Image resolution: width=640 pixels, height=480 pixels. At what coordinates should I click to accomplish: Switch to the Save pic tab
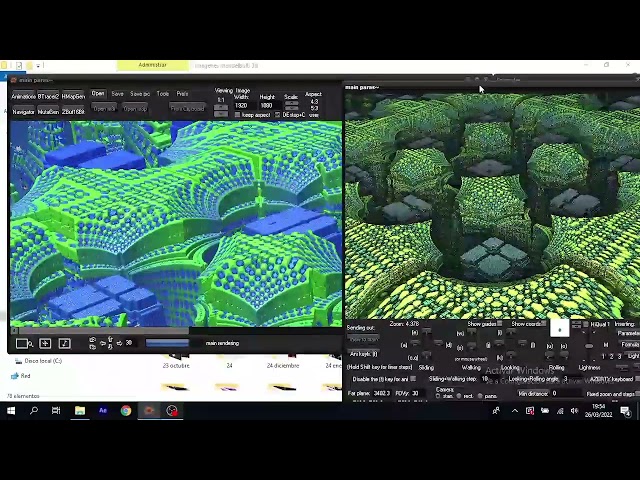(x=140, y=94)
